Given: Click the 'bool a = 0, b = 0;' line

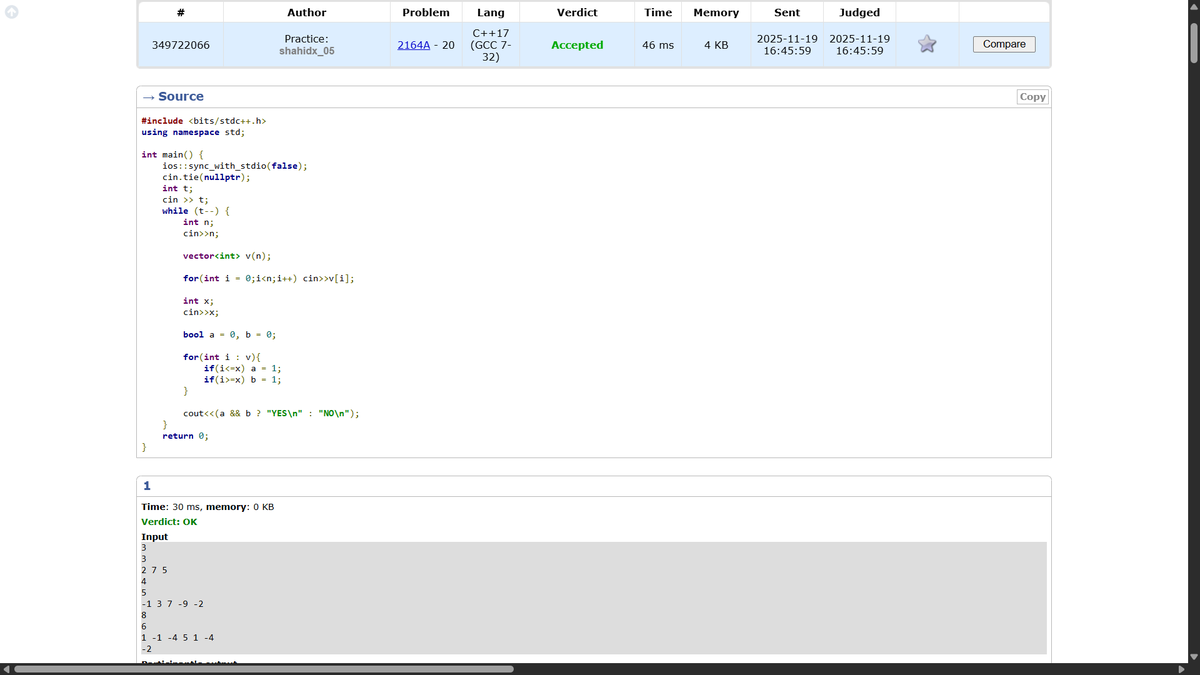Looking at the screenshot, I should 230,335.
